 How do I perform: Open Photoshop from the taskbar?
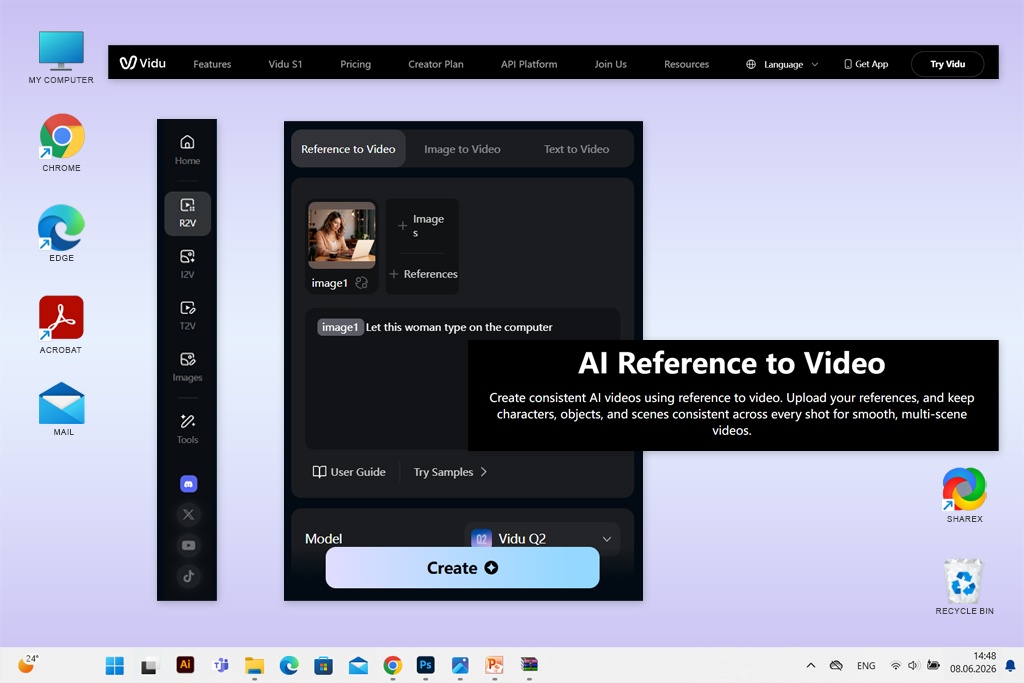point(426,665)
